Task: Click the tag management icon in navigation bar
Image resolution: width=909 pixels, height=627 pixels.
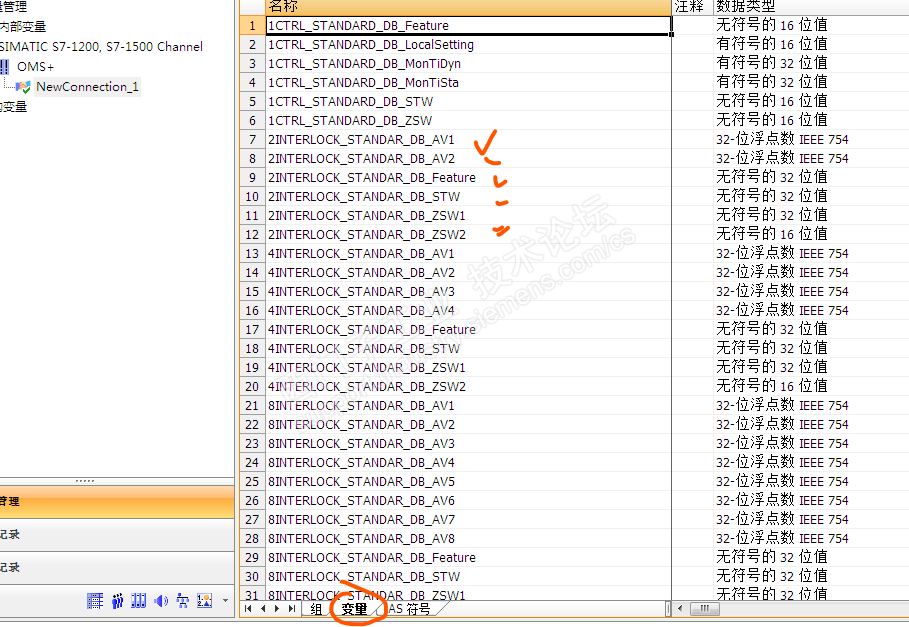Action: tap(95, 601)
